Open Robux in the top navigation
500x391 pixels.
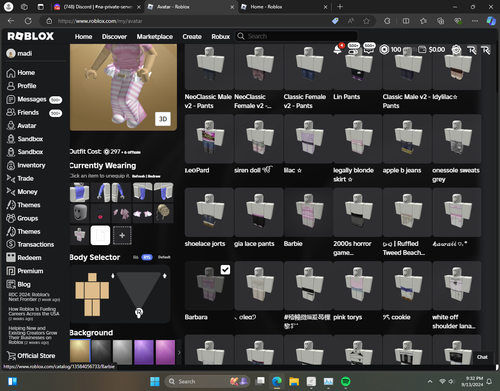(x=221, y=36)
